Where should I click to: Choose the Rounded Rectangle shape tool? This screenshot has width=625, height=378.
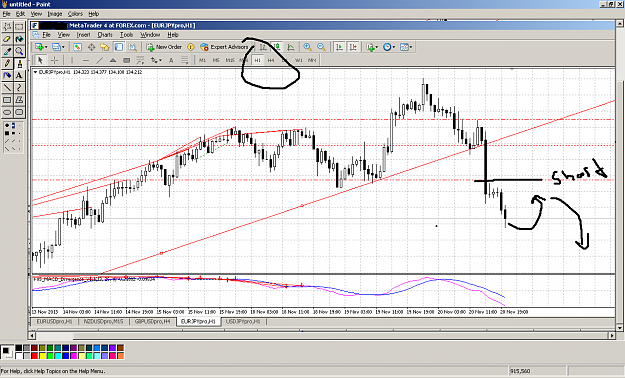point(19,112)
